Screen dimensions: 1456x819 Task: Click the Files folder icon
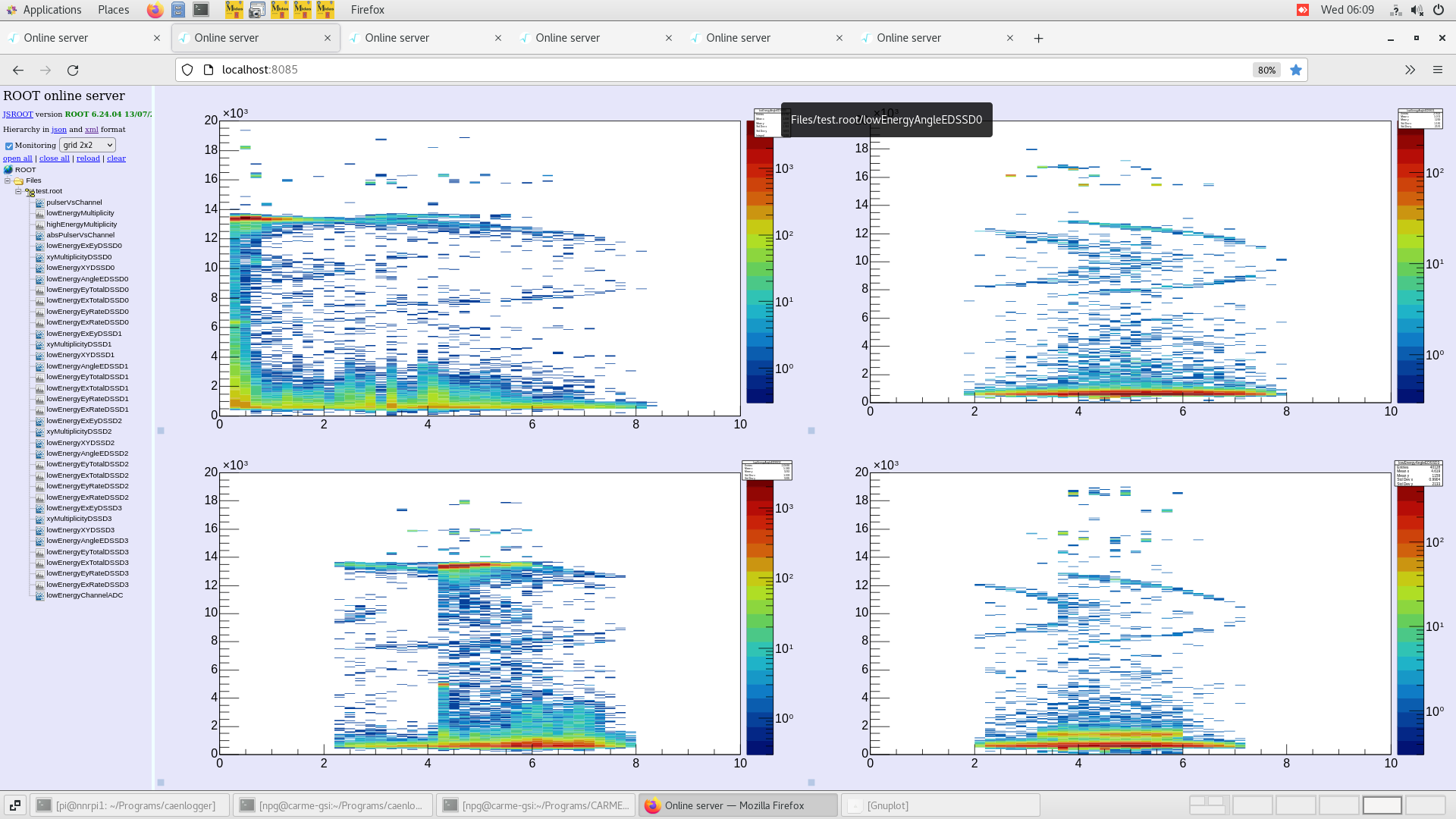coord(19,180)
